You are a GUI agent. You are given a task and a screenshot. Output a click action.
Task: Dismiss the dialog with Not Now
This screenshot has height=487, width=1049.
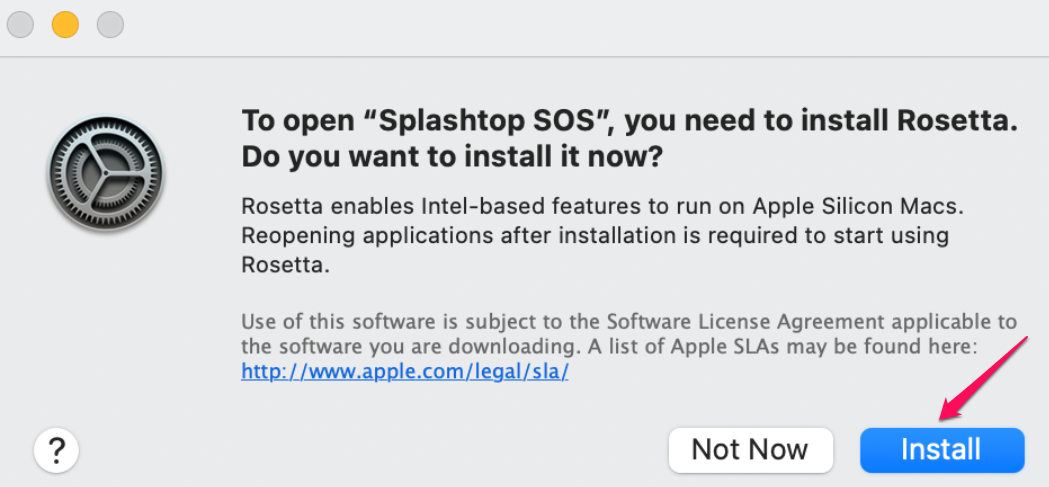click(x=750, y=450)
